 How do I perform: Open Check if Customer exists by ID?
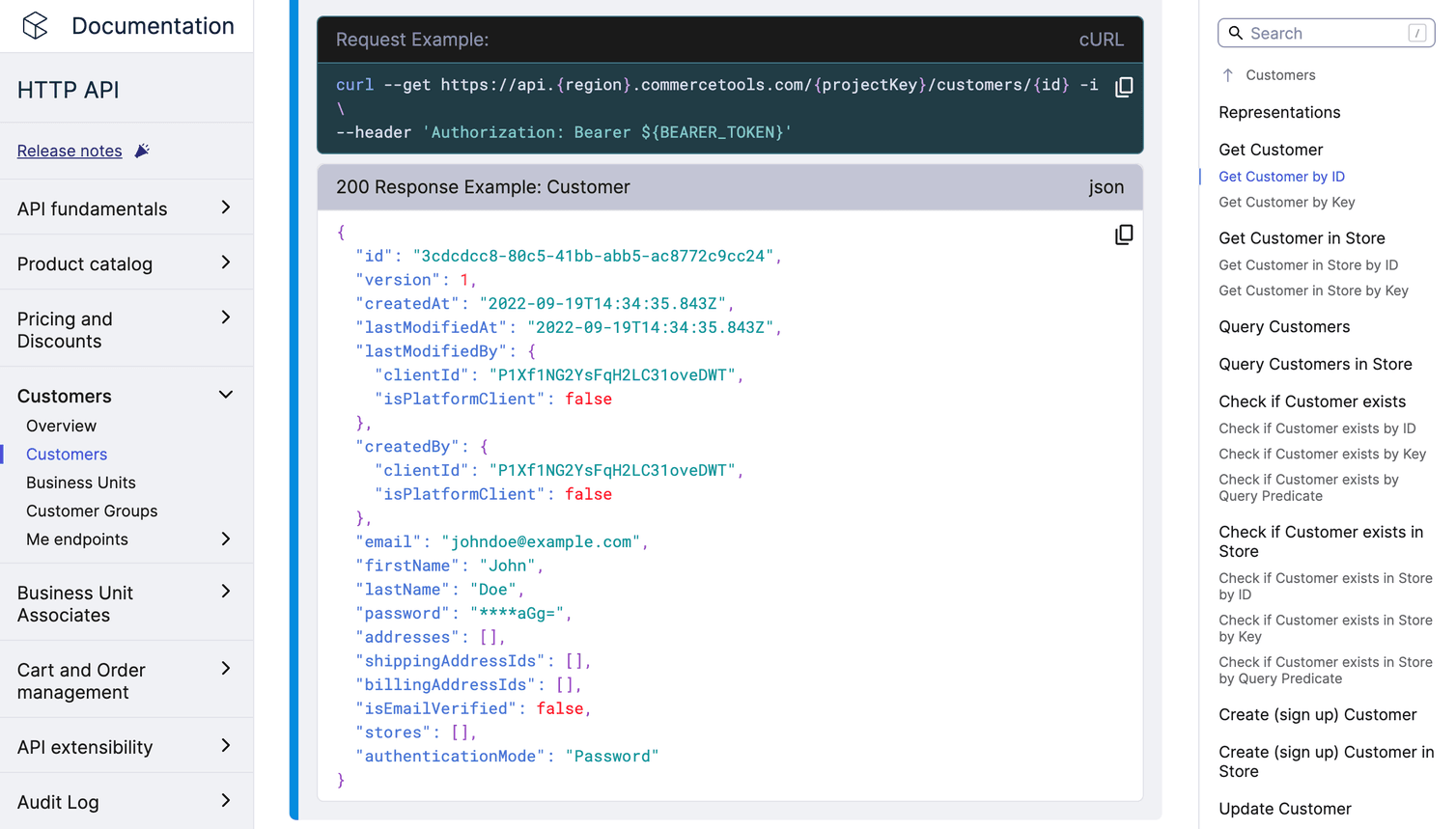[x=1317, y=428]
